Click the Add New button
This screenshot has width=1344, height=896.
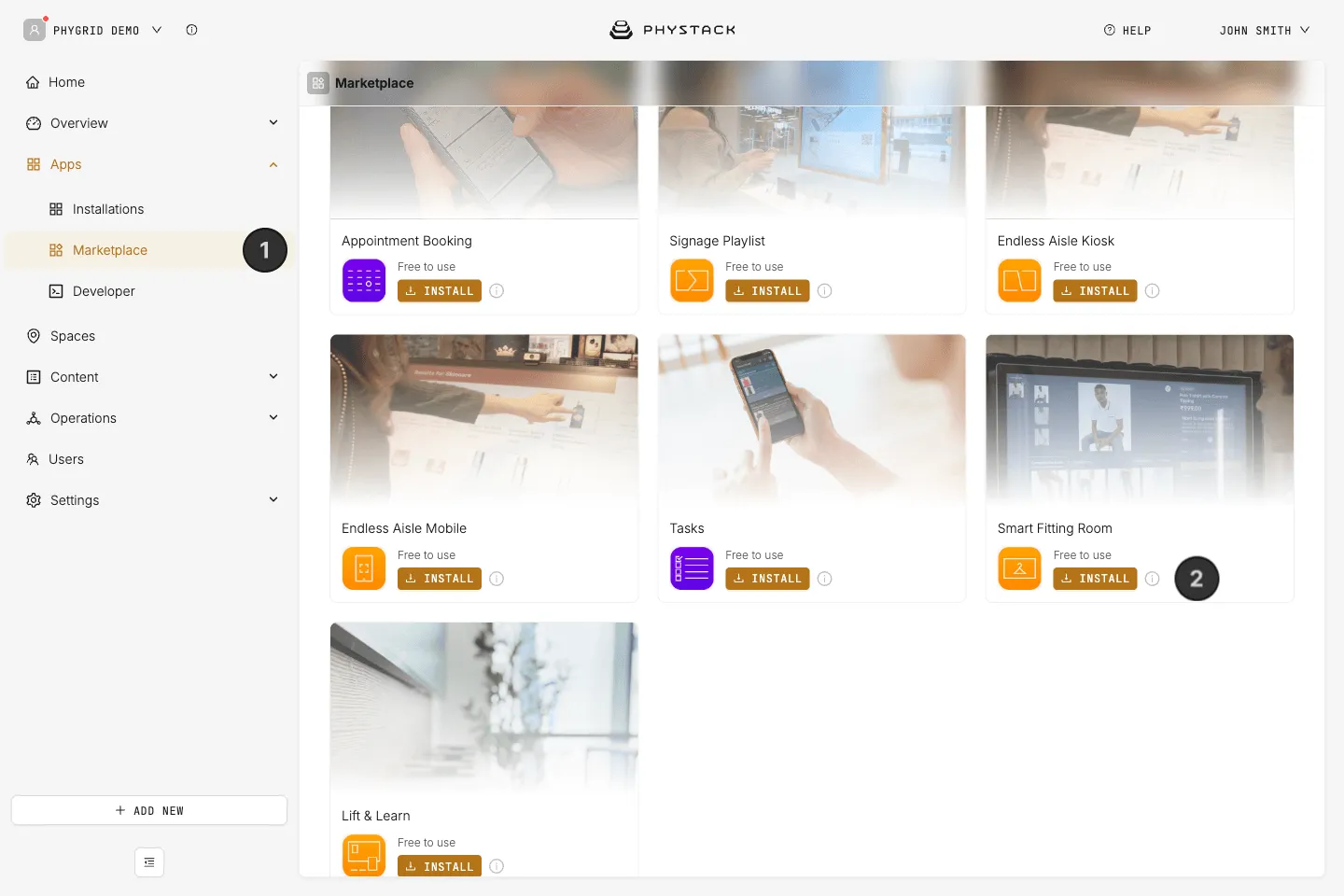coord(149,810)
